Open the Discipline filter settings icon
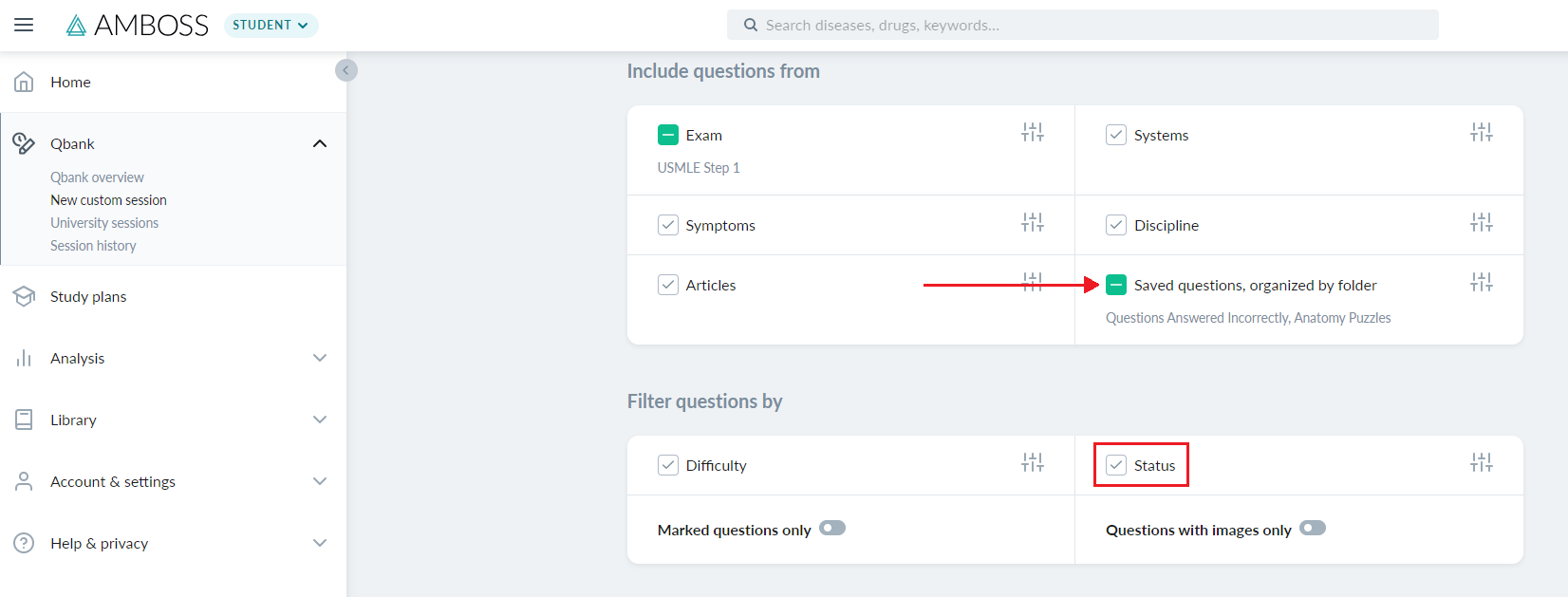This screenshot has width=1568, height=597. (x=1482, y=223)
